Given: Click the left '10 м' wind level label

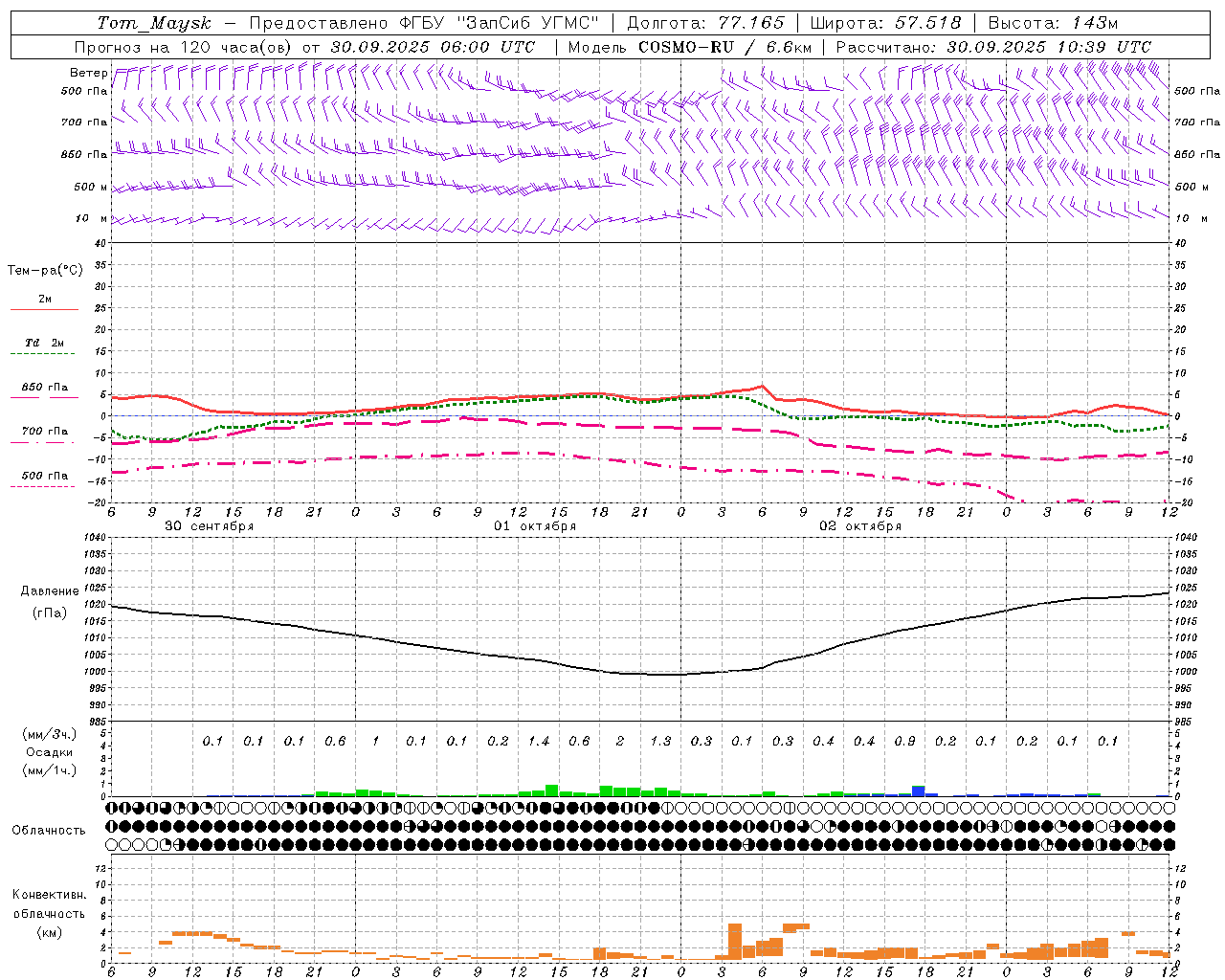Looking at the screenshot, I should point(92,218).
